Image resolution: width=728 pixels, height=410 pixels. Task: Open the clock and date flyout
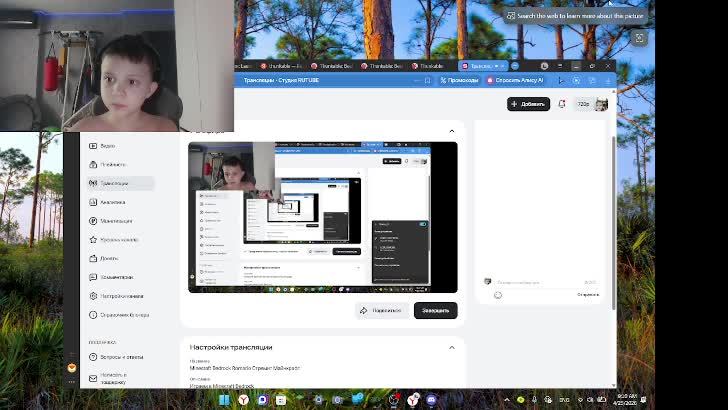(626, 399)
